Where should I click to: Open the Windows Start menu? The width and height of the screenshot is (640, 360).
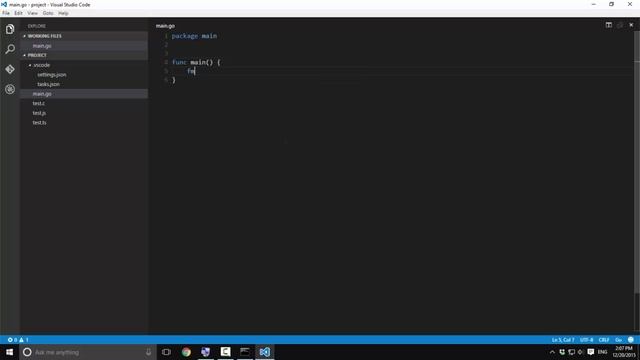pos(9,352)
